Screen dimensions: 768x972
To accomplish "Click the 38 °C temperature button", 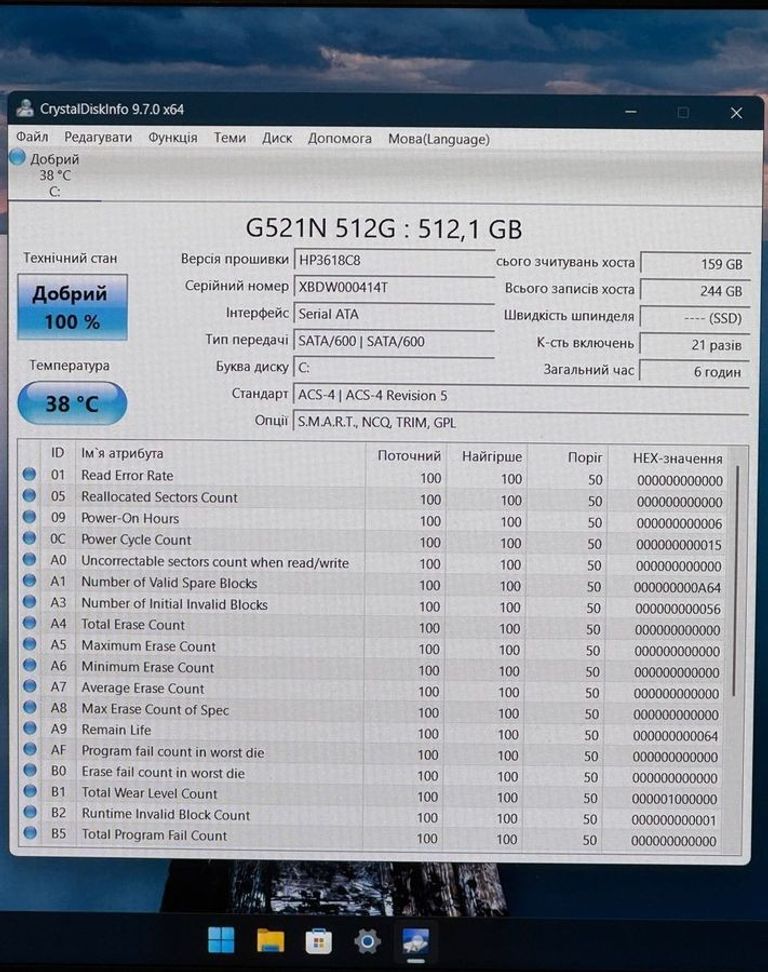I will tap(72, 404).
